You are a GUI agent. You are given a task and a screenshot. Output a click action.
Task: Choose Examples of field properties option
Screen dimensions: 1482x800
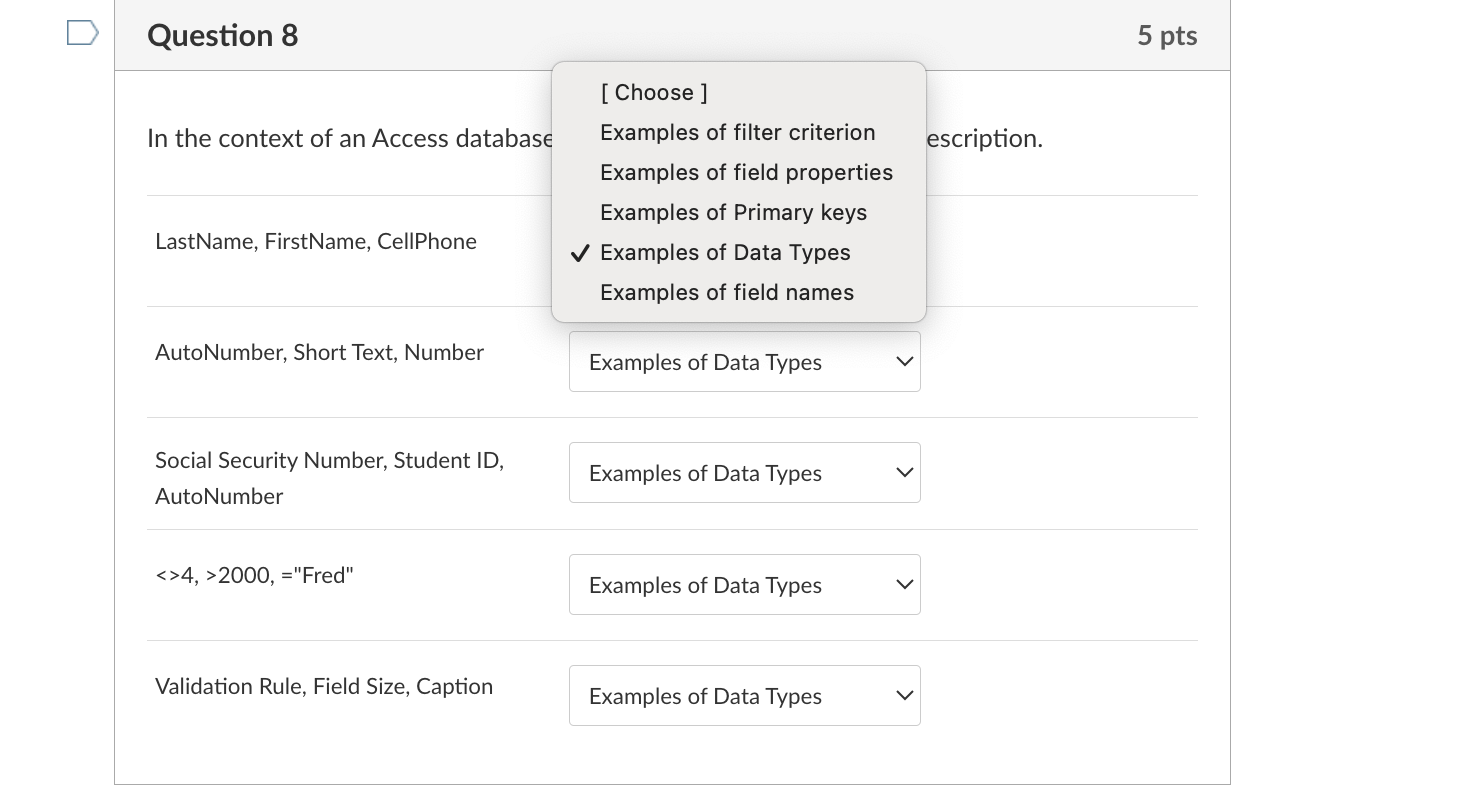746,172
